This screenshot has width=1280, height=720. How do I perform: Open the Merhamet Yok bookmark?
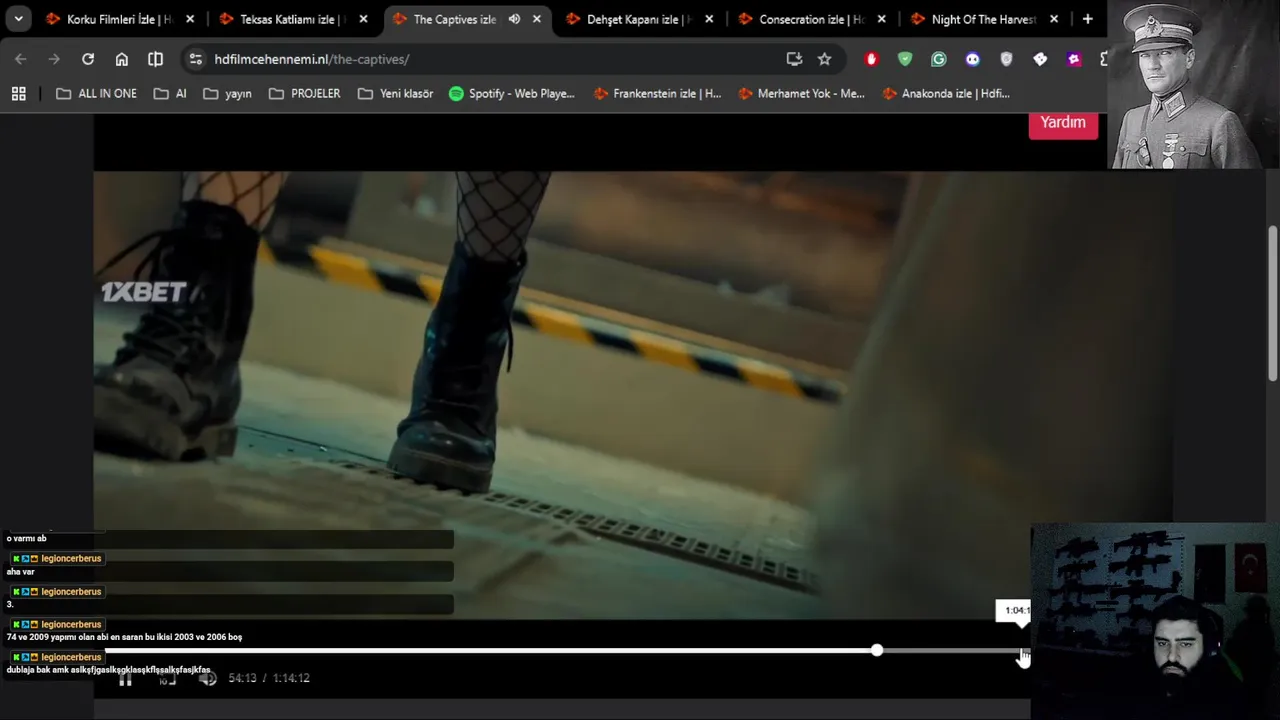801,93
